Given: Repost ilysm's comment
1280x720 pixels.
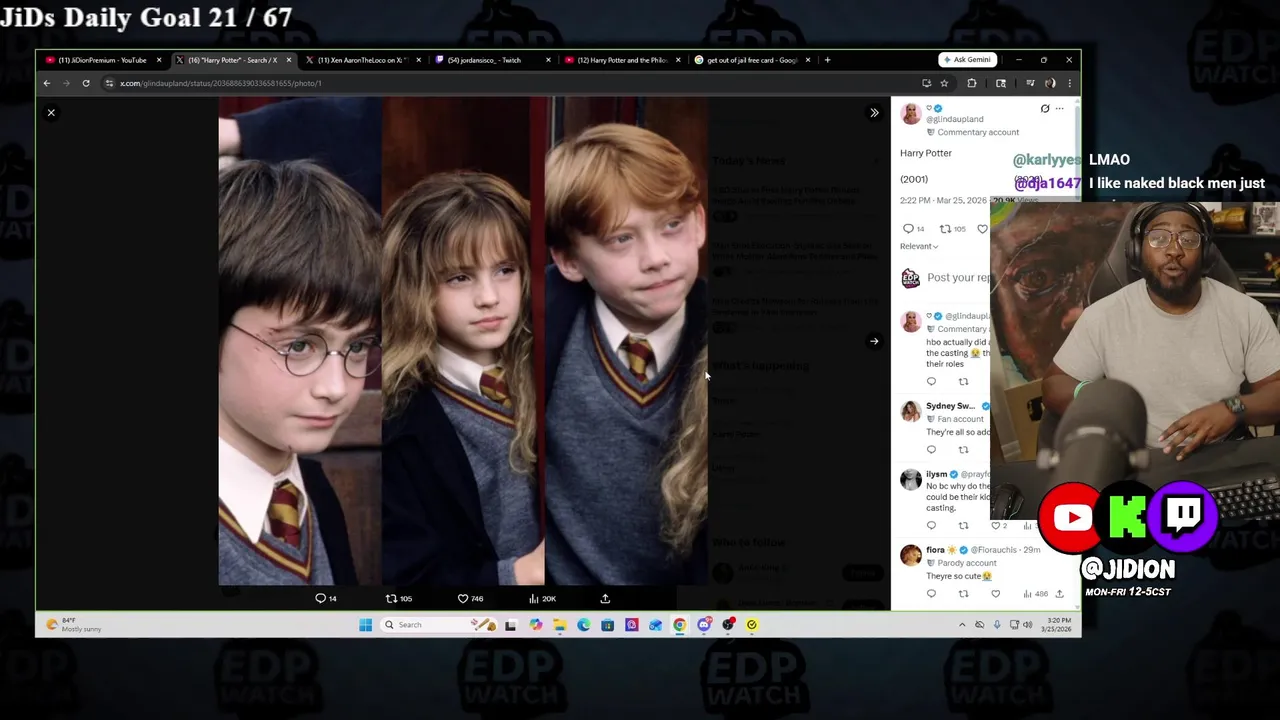Looking at the screenshot, I should pyautogui.click(x=963, y=526).
